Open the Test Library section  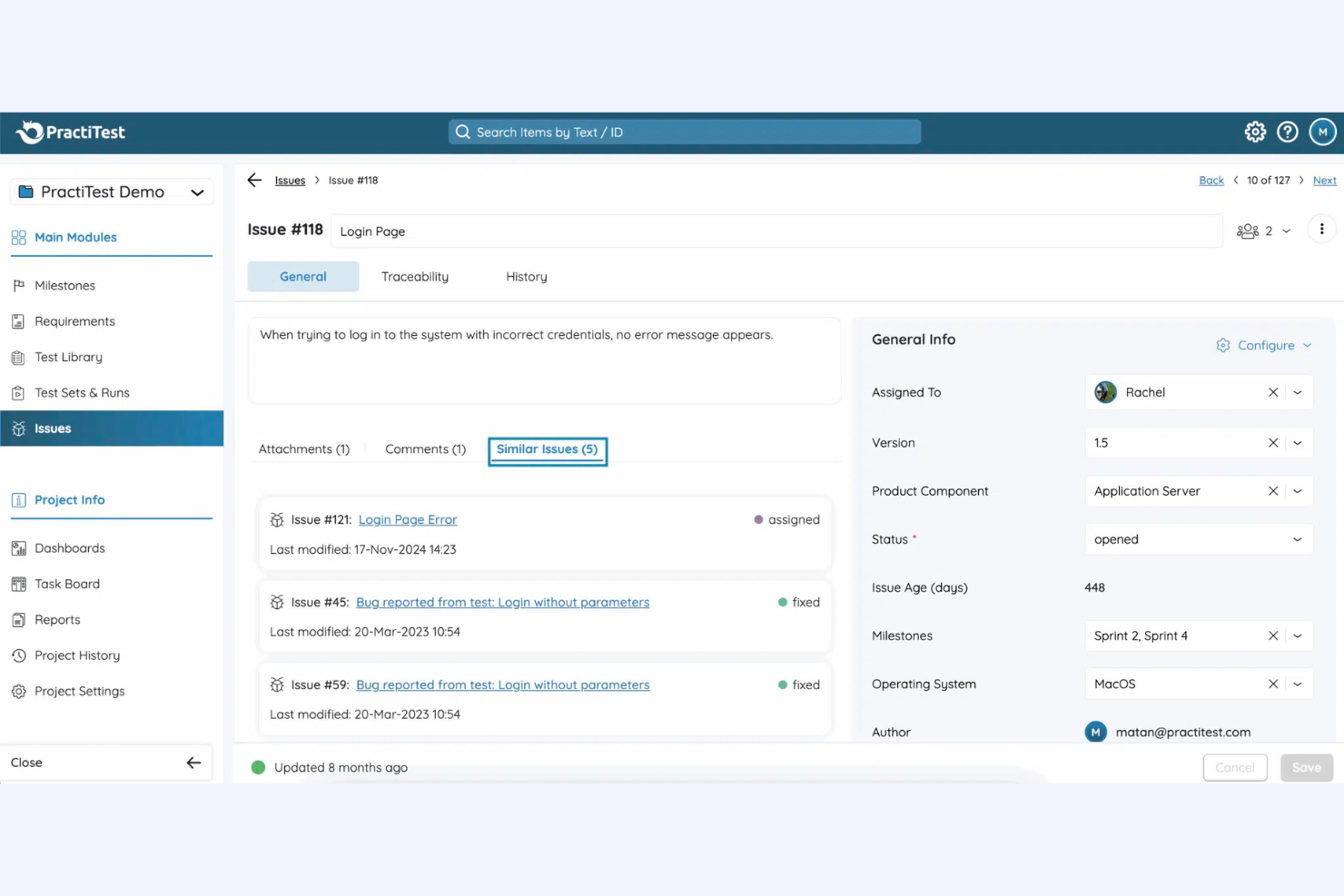pos(68,357)
